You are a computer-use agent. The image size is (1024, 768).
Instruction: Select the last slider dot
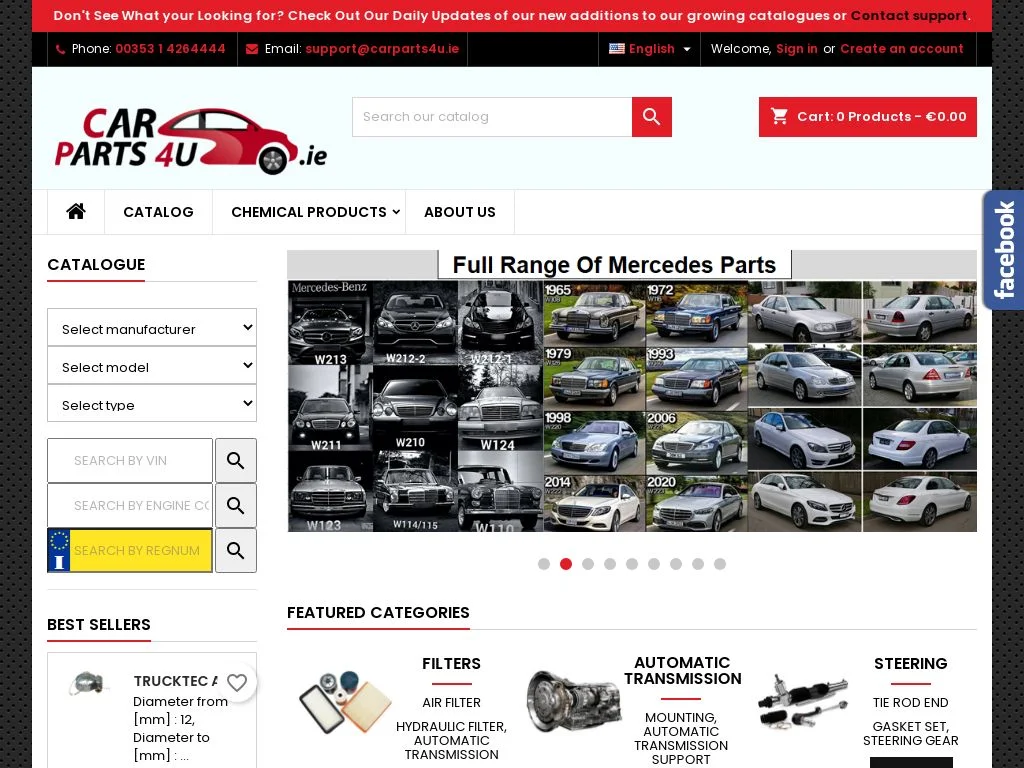[x=720, y=564]
